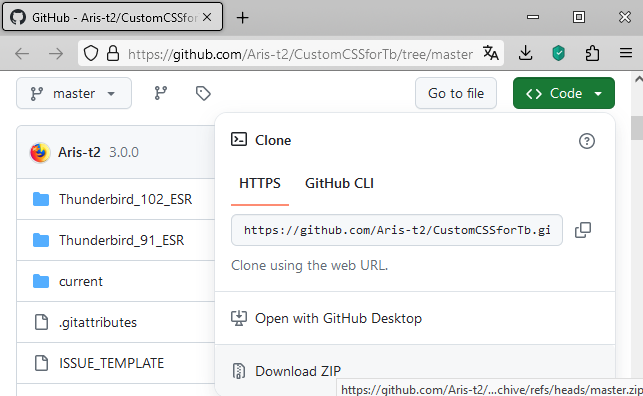
Task: Minimize the Firefox window
Action: click(x=533, y=17)
